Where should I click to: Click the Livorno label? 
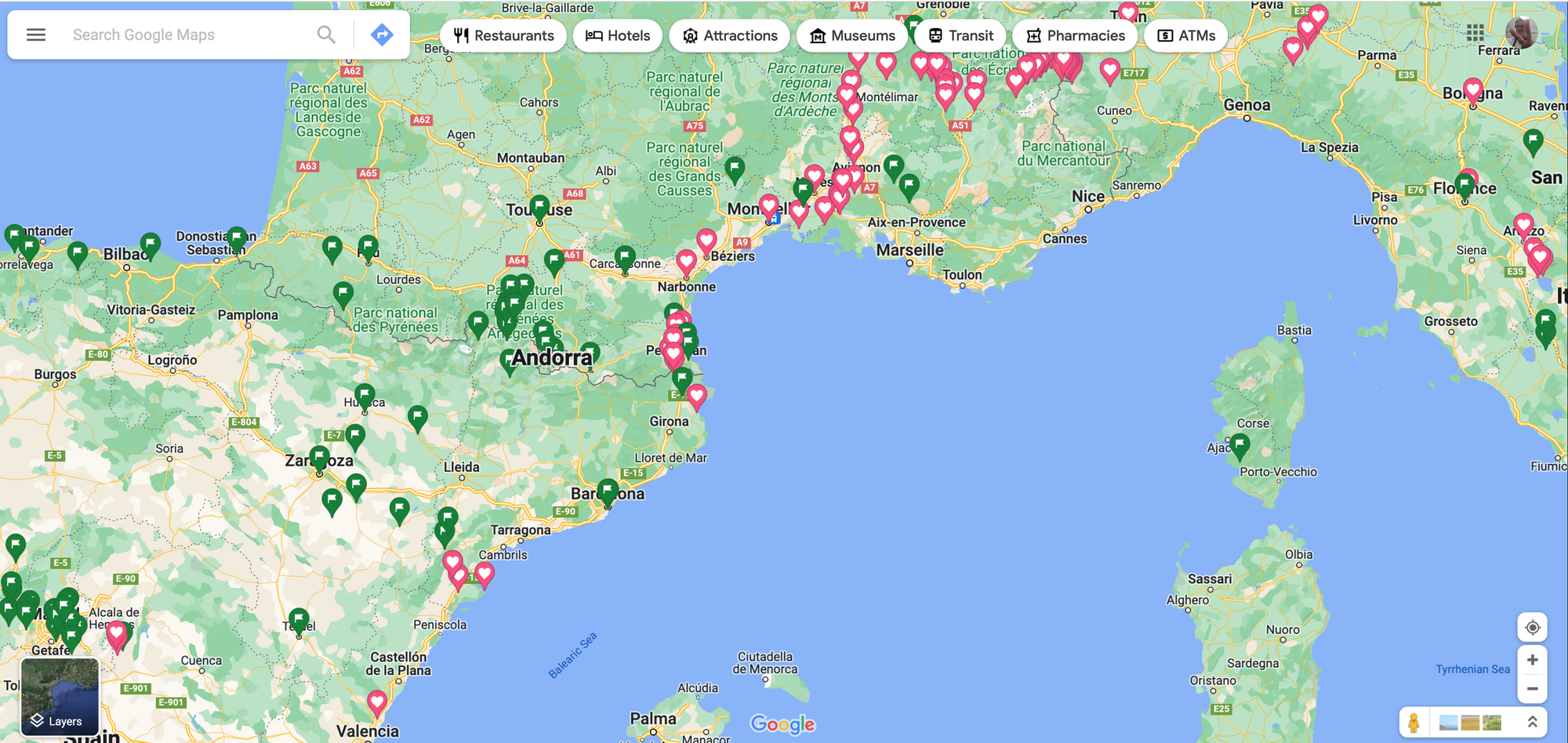1375,220
